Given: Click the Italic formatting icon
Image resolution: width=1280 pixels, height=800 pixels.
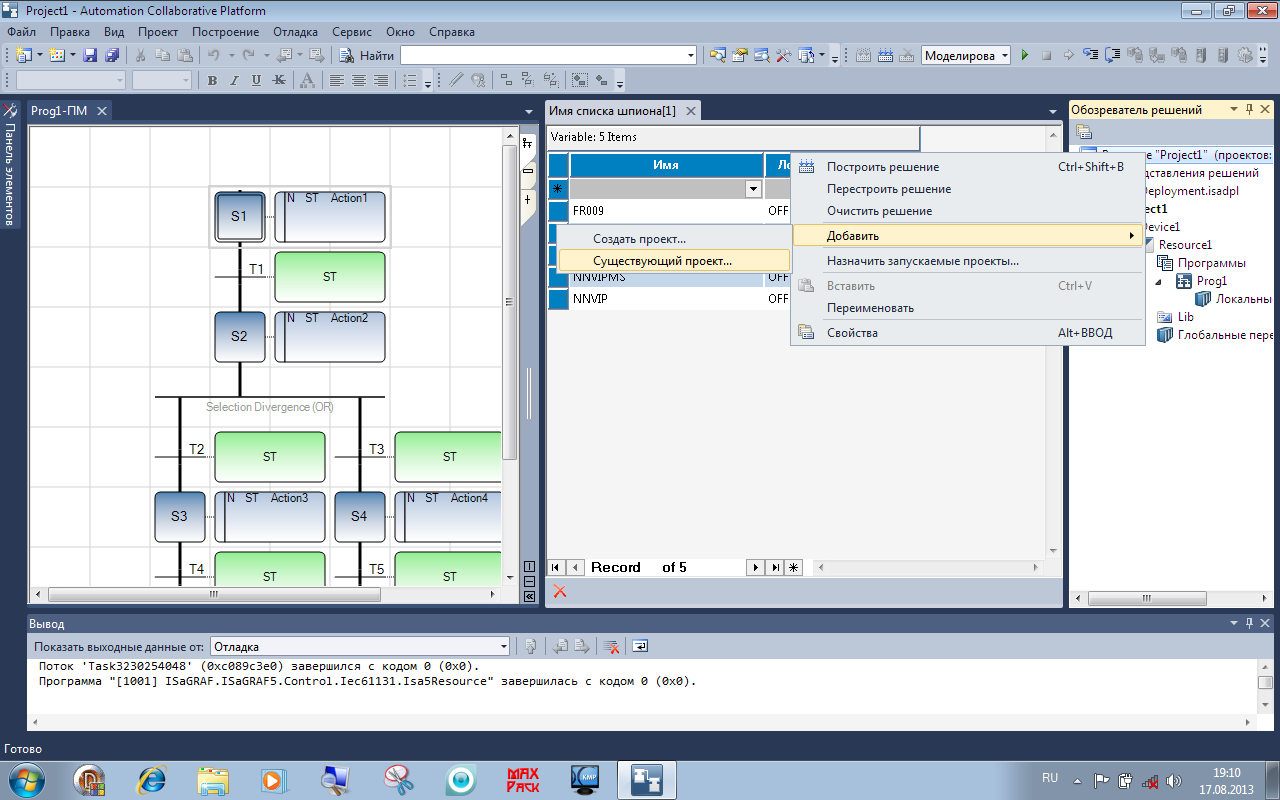Looking at the screenshot, I should click(x=234, y=81).
